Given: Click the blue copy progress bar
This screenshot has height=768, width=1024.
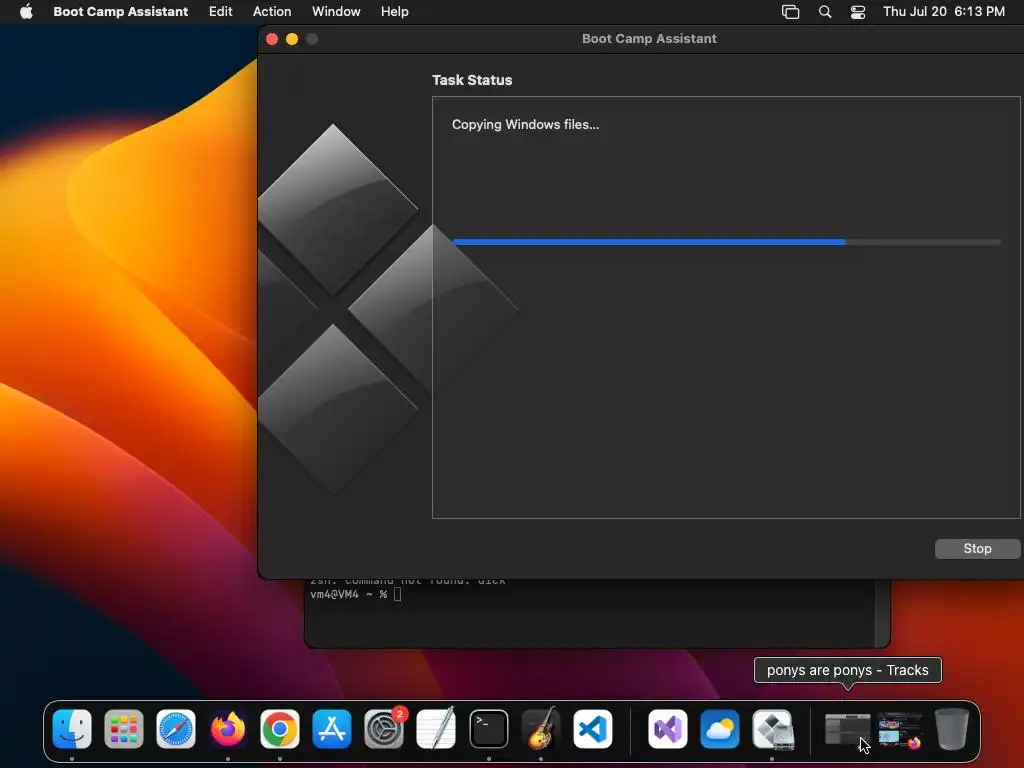Looking at the screenshot, I should (x=726, y=242).
